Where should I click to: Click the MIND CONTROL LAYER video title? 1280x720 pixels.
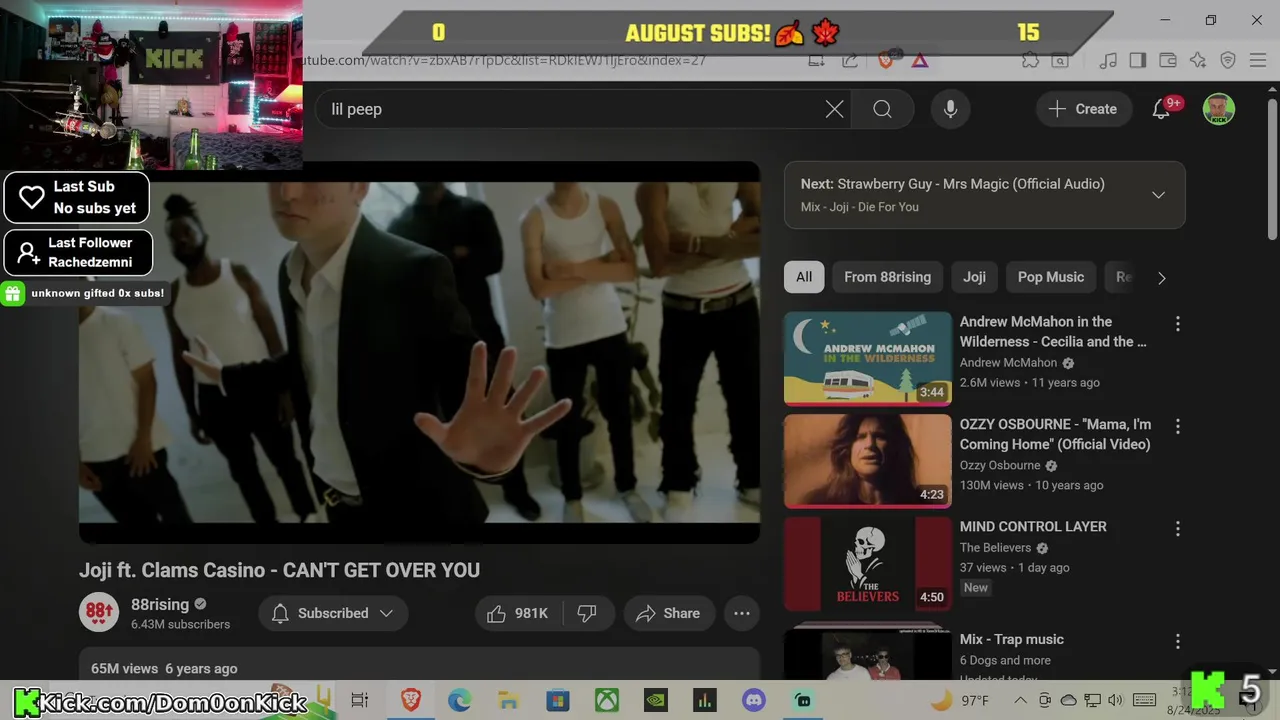coord(1033,526)
